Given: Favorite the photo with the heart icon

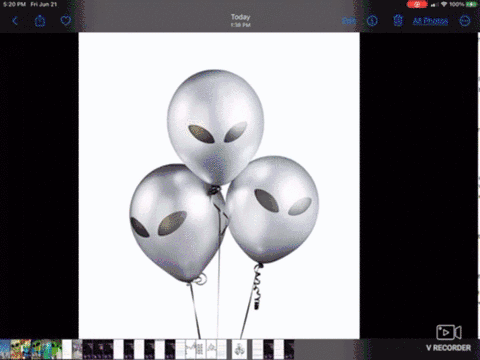Looking at the screenshot, I should (x=66, y=21).
